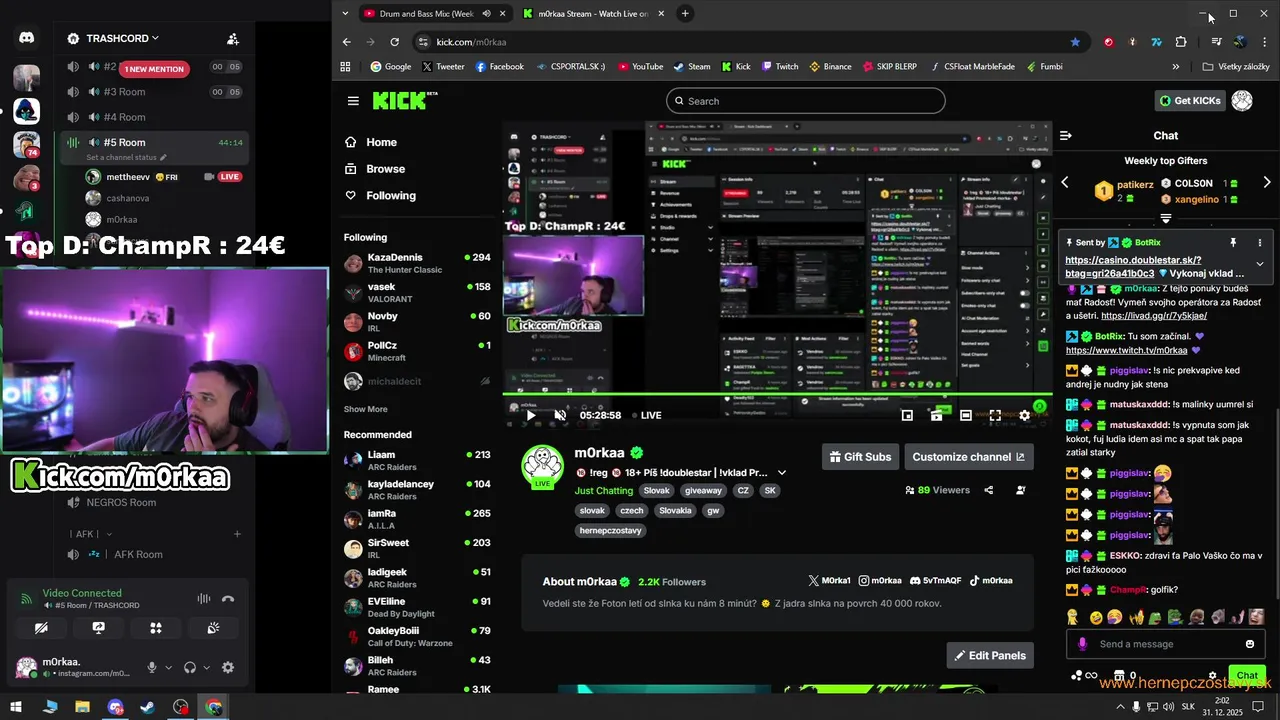Open Discord soundboard button
The height and width of the screenshot is (720, 1280).
213,628
